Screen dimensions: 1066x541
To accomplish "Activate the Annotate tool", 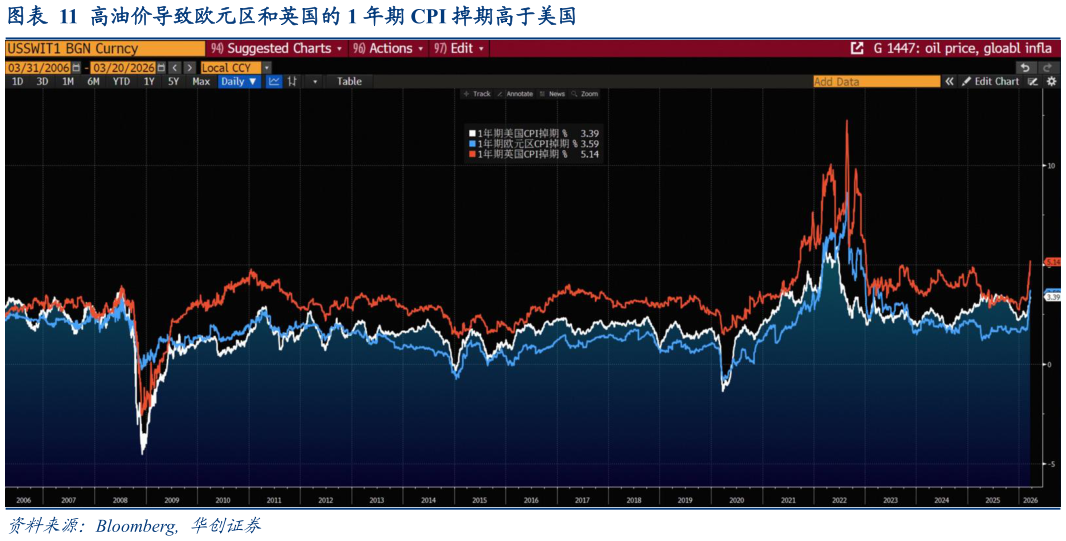I will click(515, 94).
